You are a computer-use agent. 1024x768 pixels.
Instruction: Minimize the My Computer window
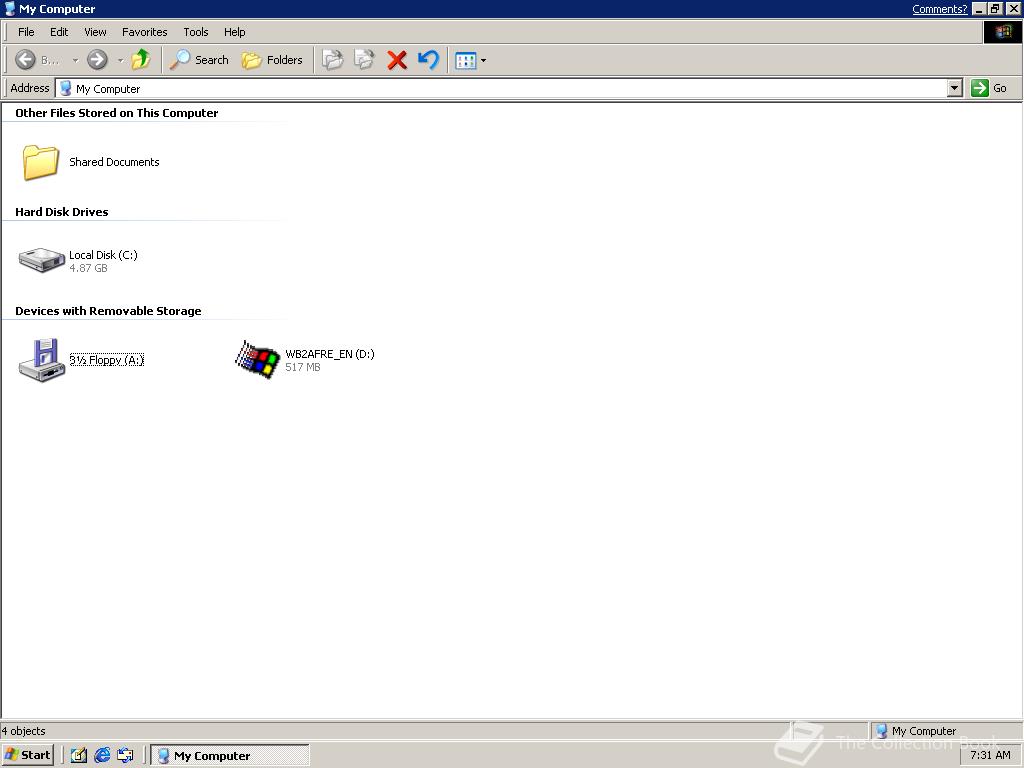[x=979, y=9]
